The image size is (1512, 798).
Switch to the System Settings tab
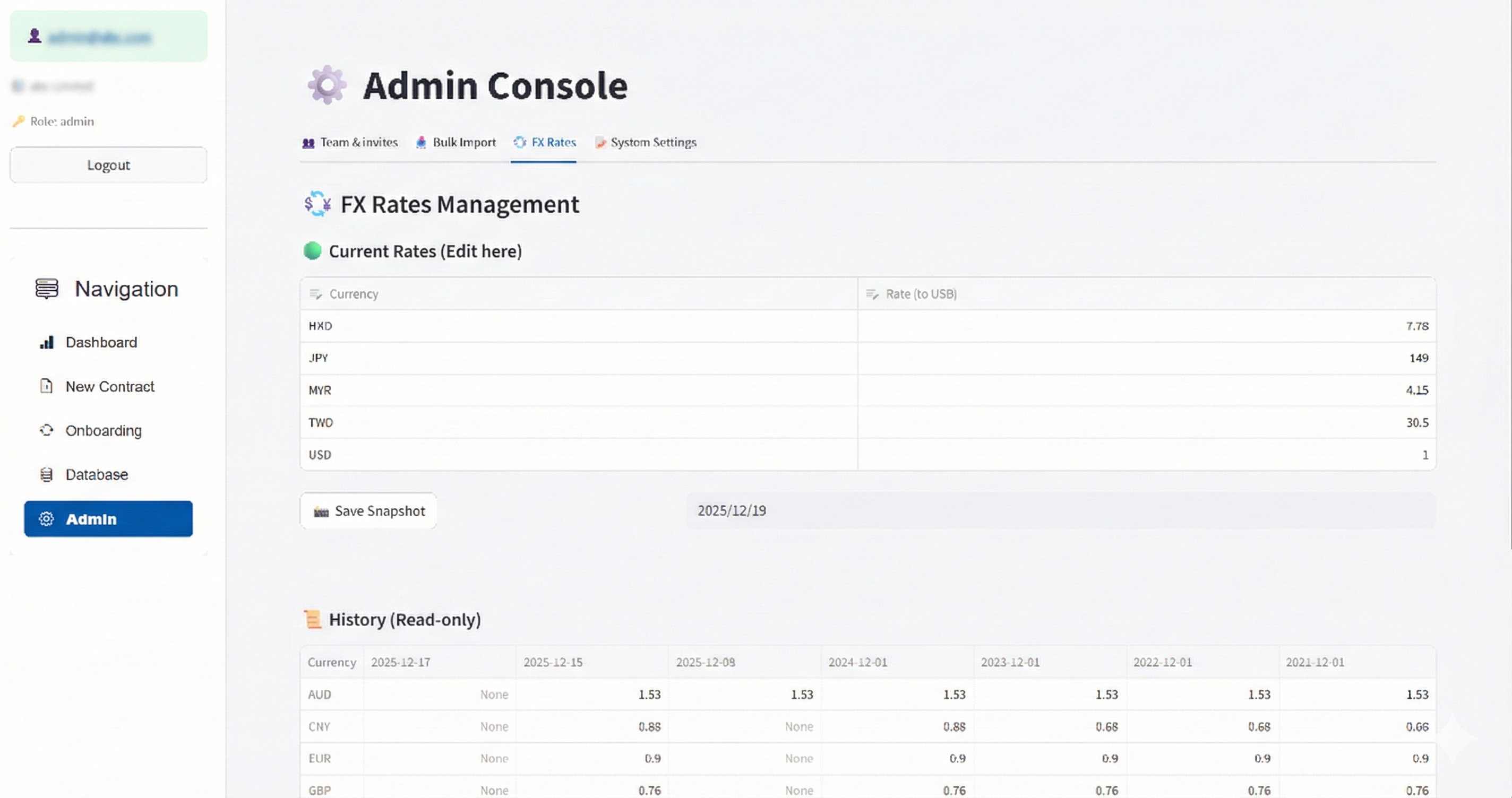[x=646, y=143]
